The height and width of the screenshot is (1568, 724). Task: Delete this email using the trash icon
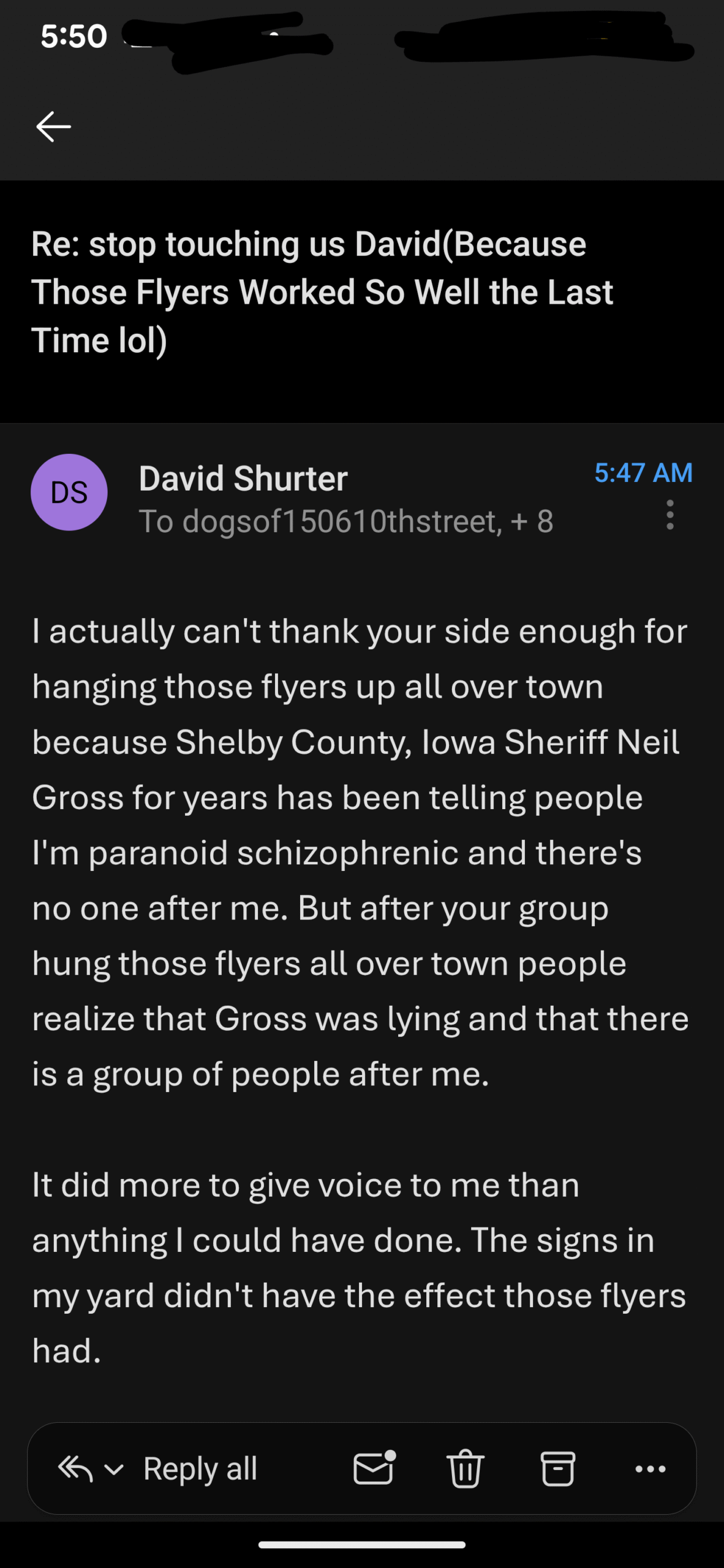[466, 1469]
